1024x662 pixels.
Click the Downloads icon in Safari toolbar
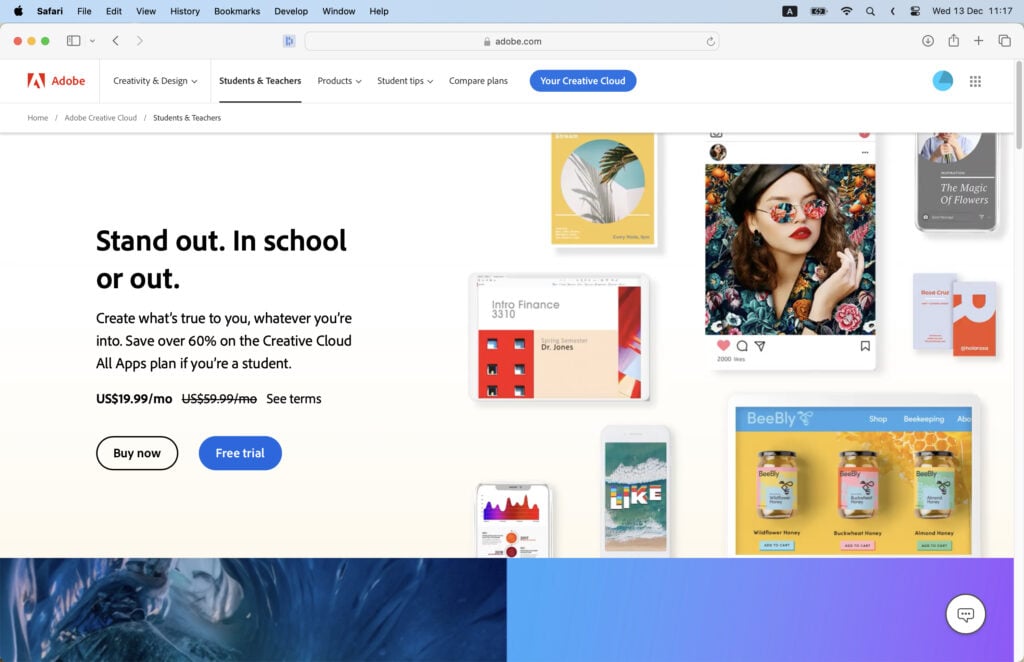tap(929, 41)
